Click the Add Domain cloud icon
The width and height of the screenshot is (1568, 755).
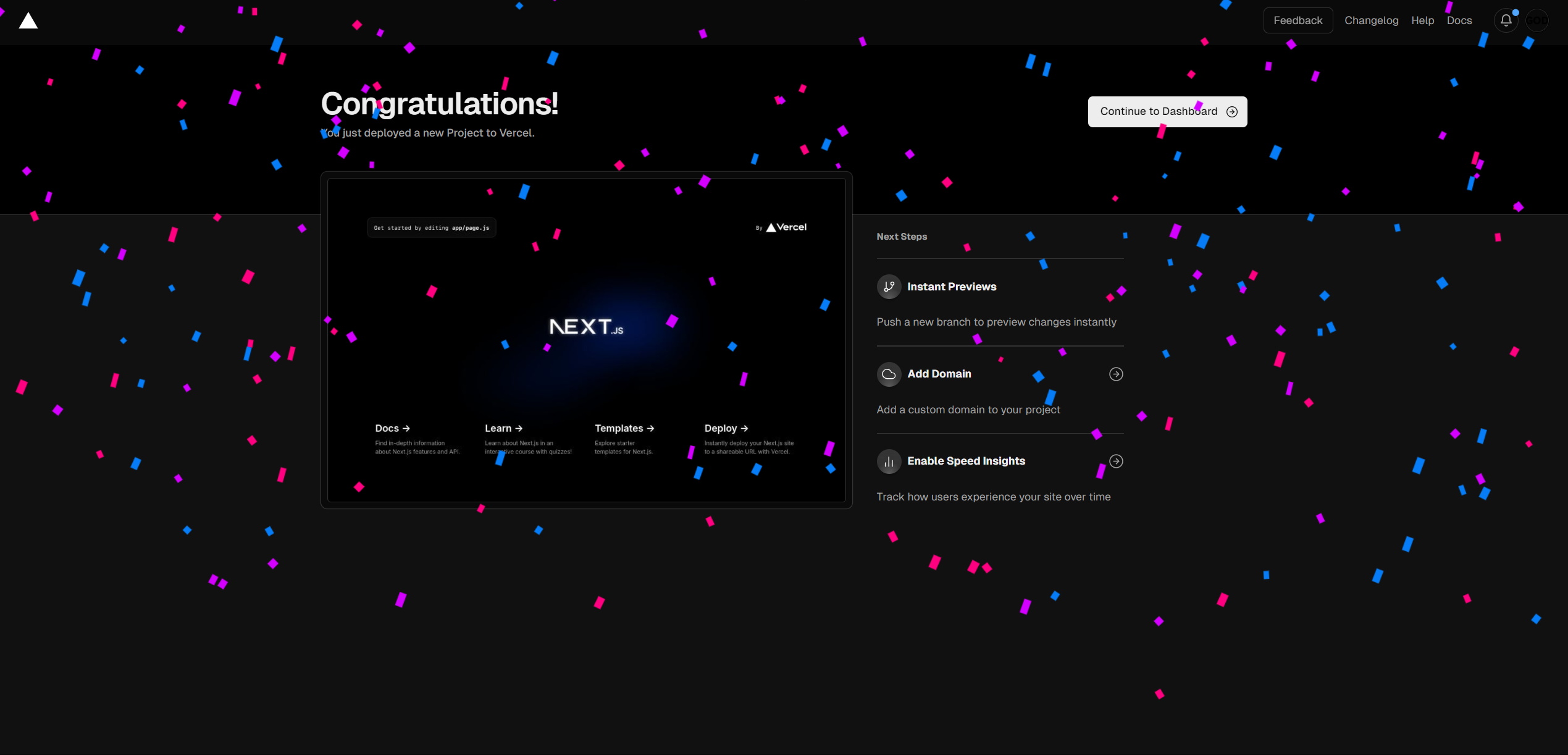pos(889,374)
